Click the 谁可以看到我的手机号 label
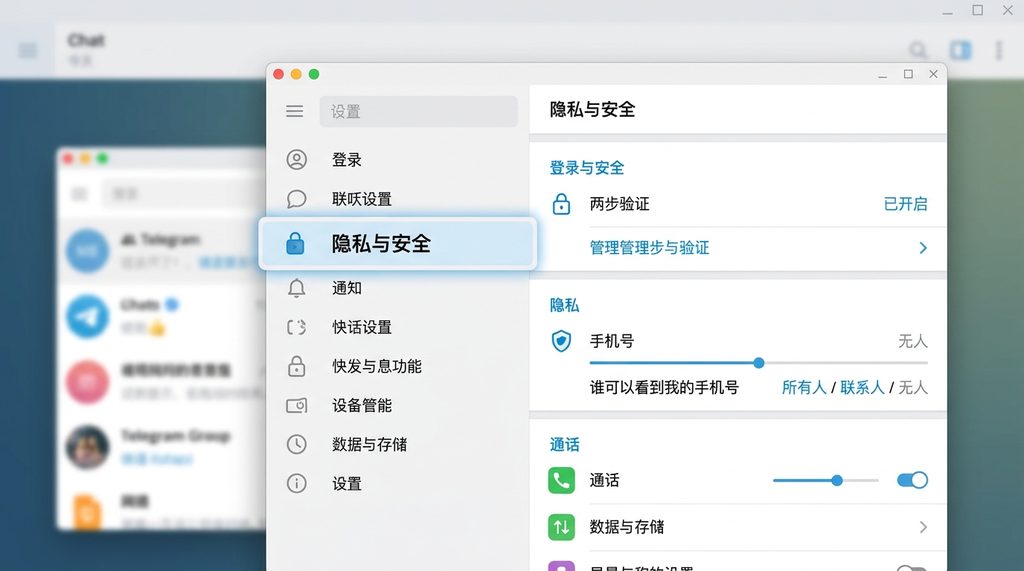Image resolution: width=1024 pixels, height=571 pixels. tap(664, 387)
